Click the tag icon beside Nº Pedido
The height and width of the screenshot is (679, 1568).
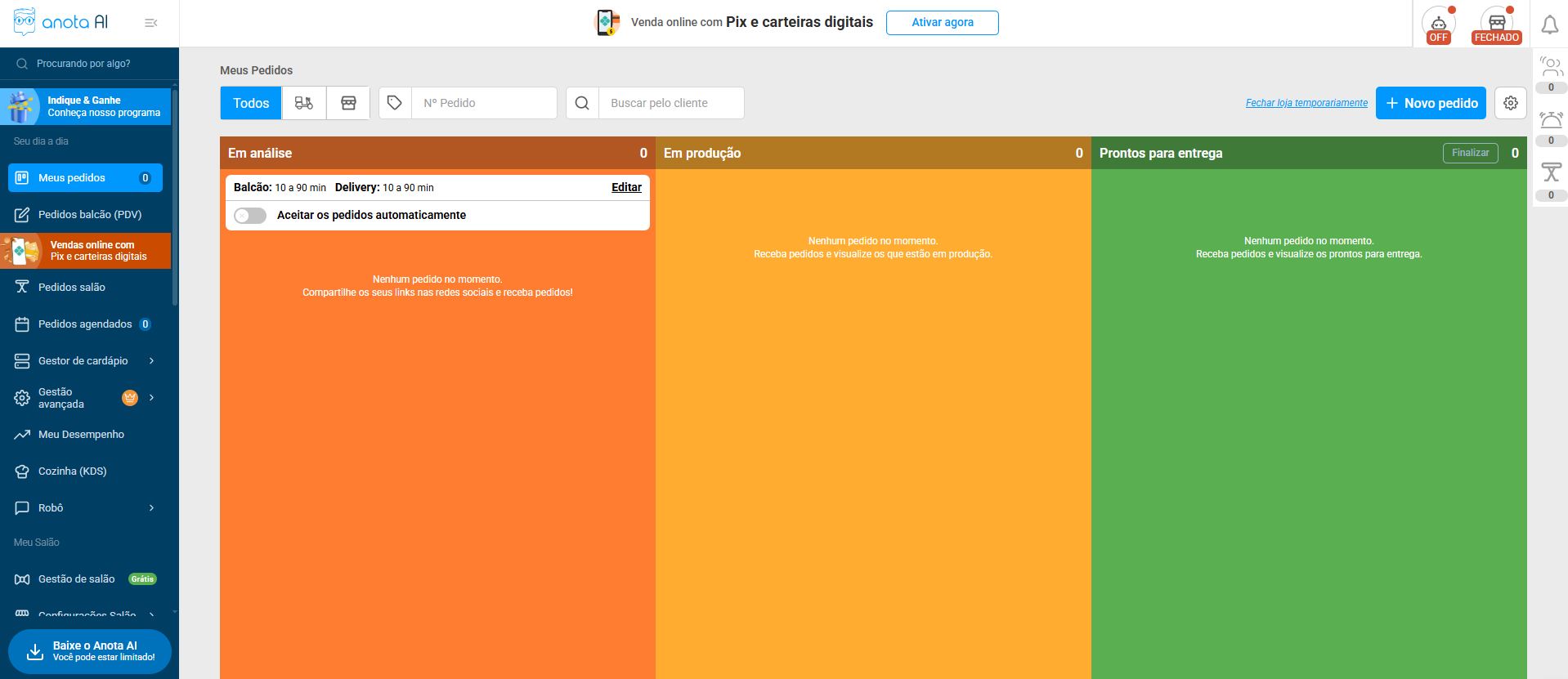click(395, 103)
